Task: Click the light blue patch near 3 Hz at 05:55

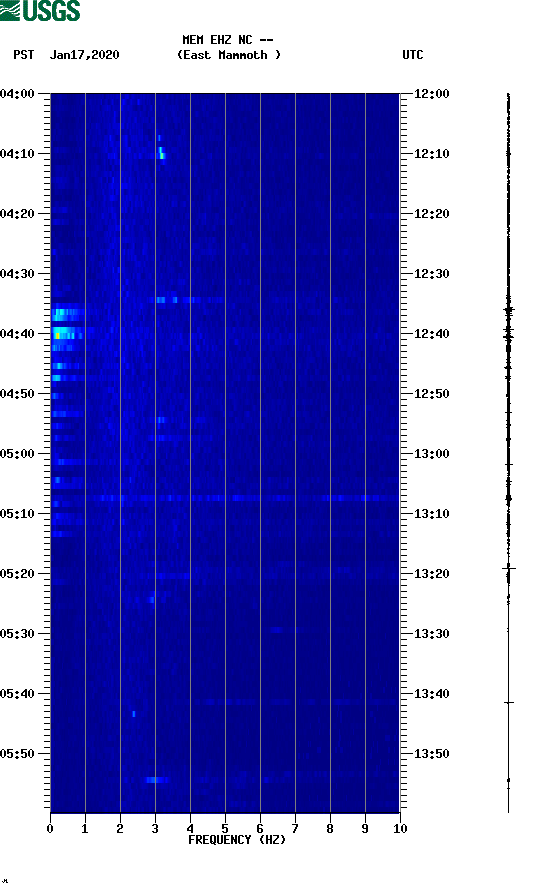Action: click(x=157, y=780)
